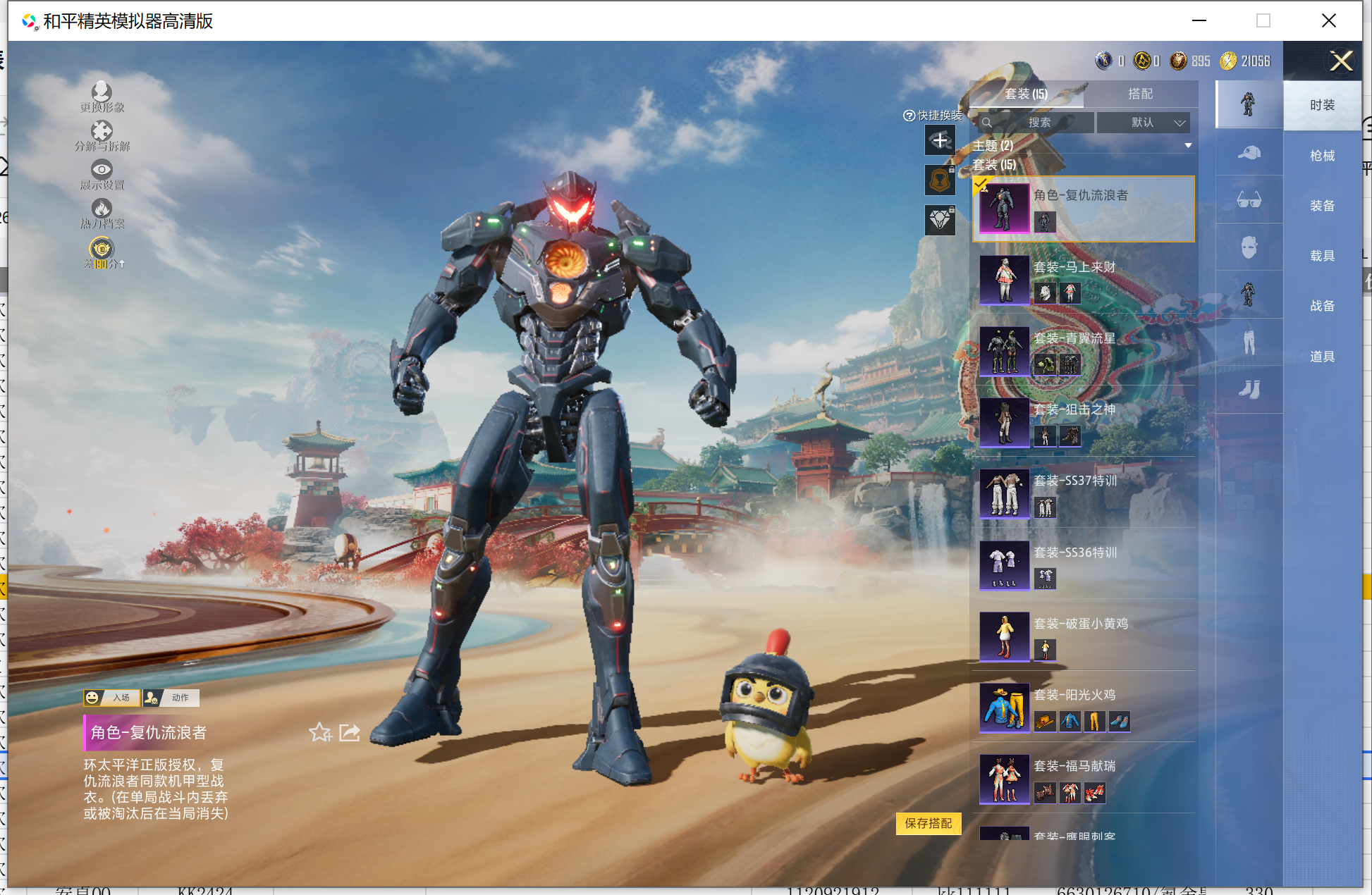Viewport: 1372px width, 895px height.
Task: Click the share arrow icon
Action: point(350,733)
